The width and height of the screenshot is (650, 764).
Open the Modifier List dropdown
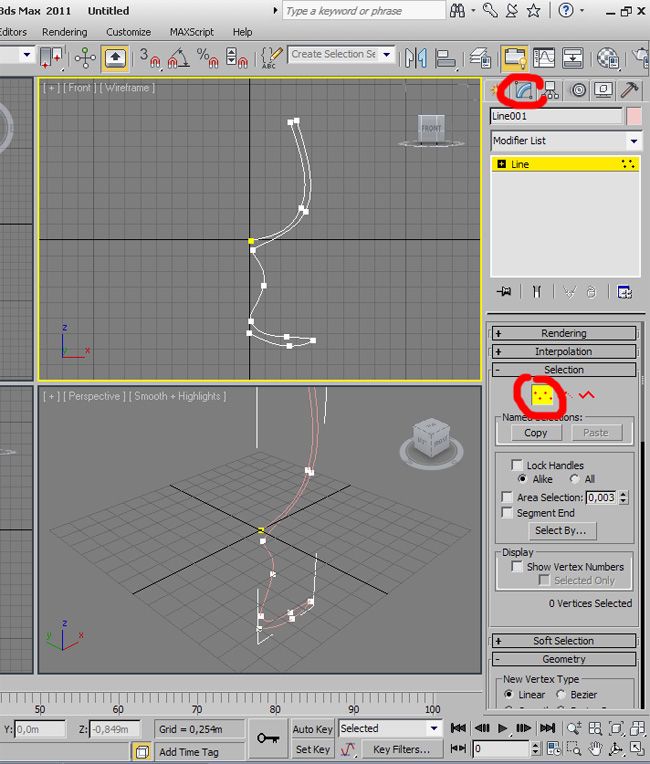[x=633, y=141]
